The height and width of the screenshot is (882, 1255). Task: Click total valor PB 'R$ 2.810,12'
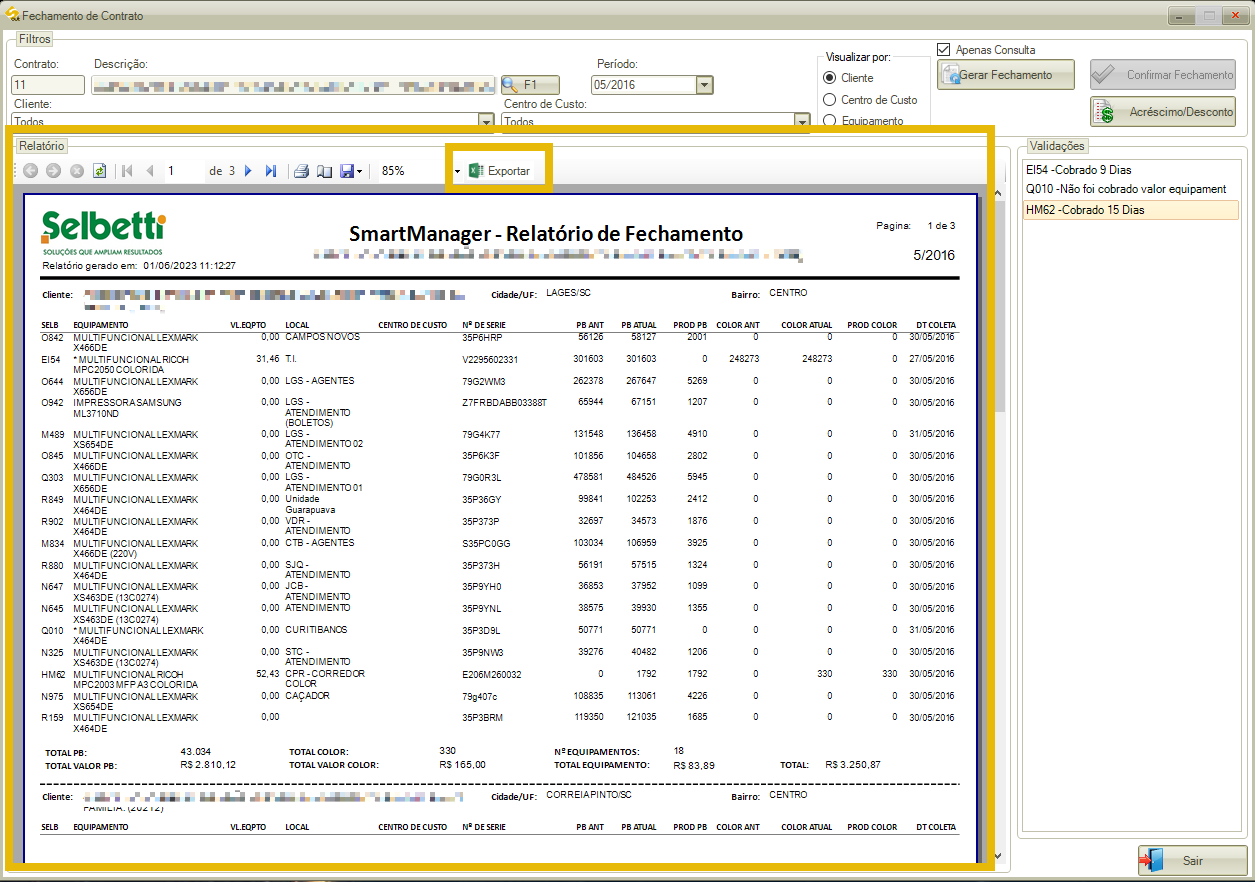tap(208, 765)
